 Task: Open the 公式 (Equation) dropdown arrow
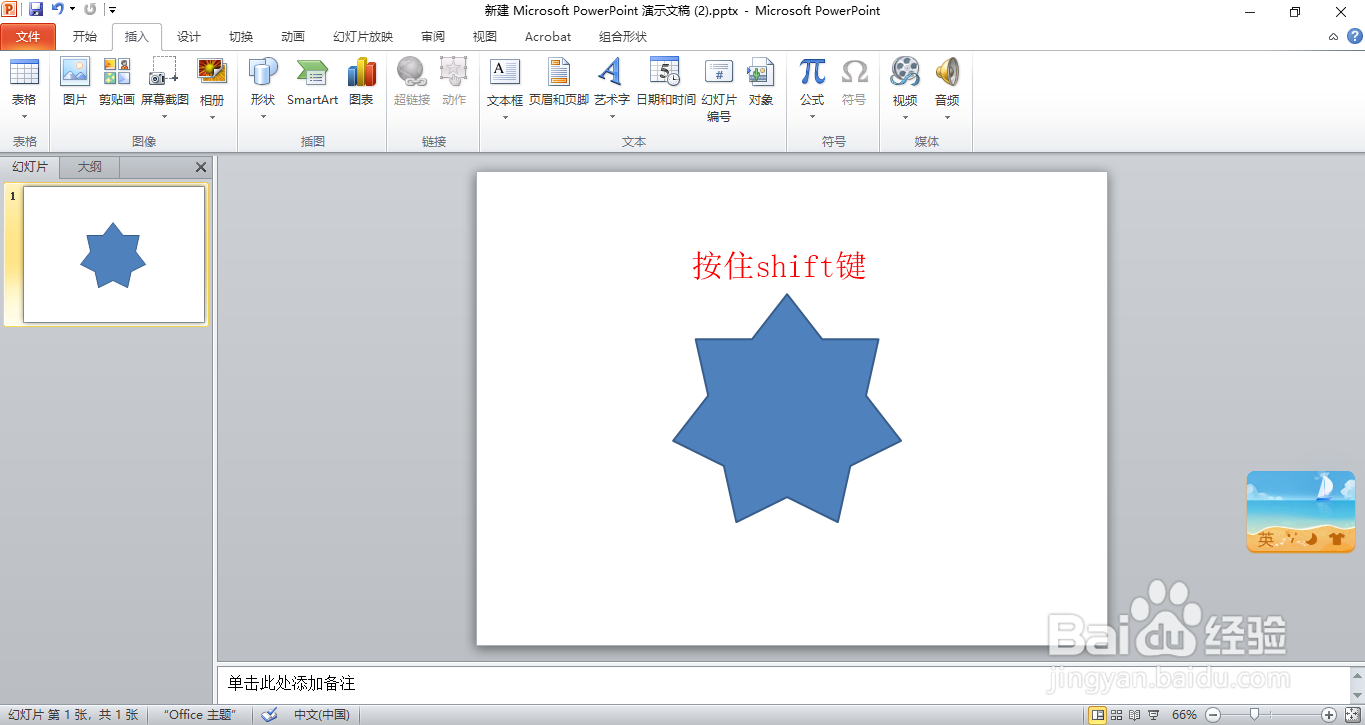pyautogui.click(x=812, y=114)
